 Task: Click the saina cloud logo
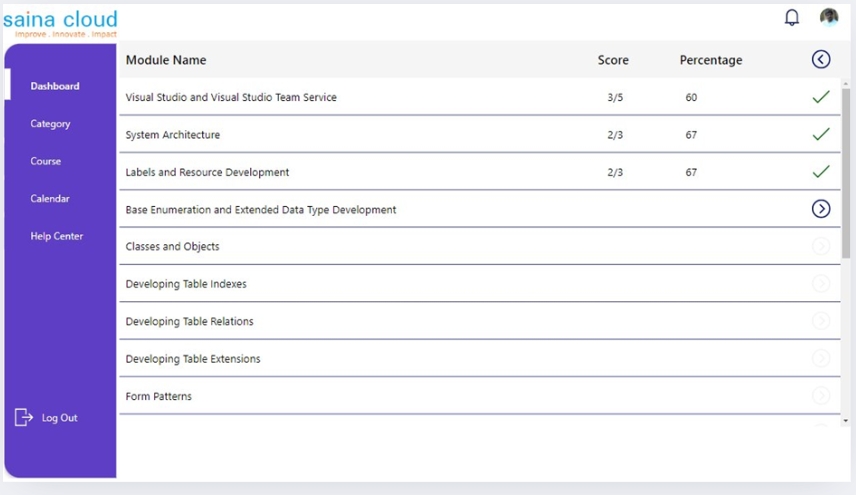(x=60, y=23)
